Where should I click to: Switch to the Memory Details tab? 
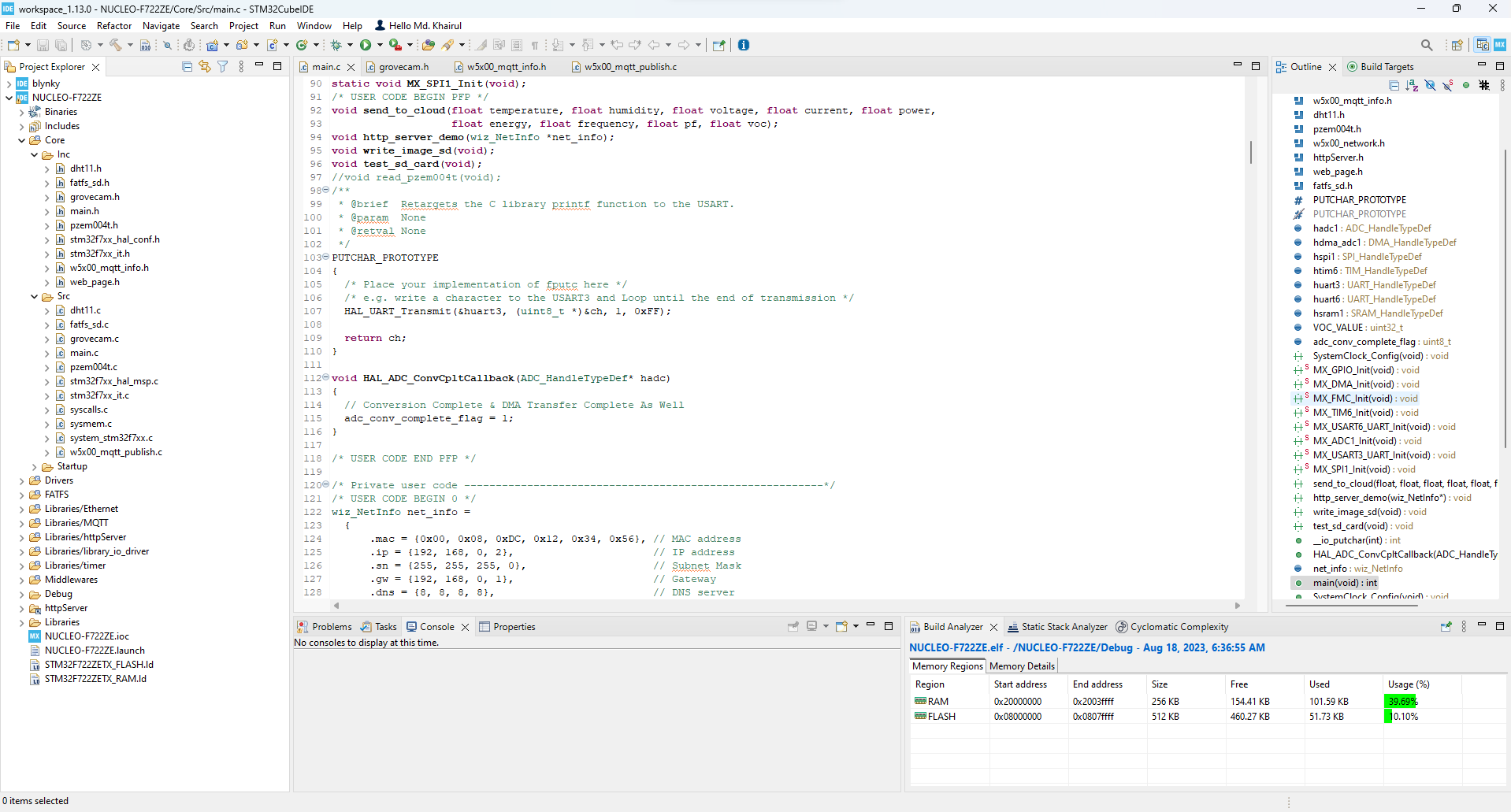(x=1022, y=666)
